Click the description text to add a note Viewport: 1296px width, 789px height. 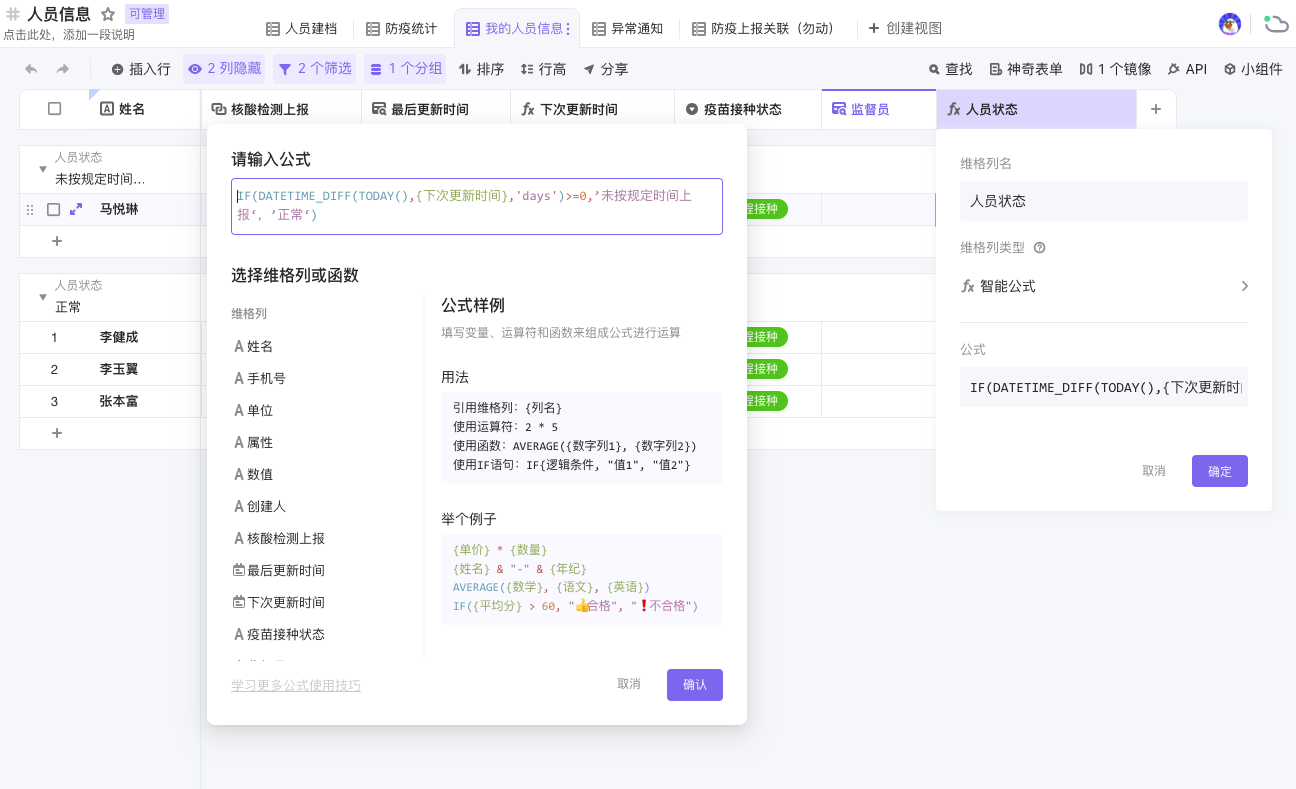pyautogui.click(x=69, y=35)
